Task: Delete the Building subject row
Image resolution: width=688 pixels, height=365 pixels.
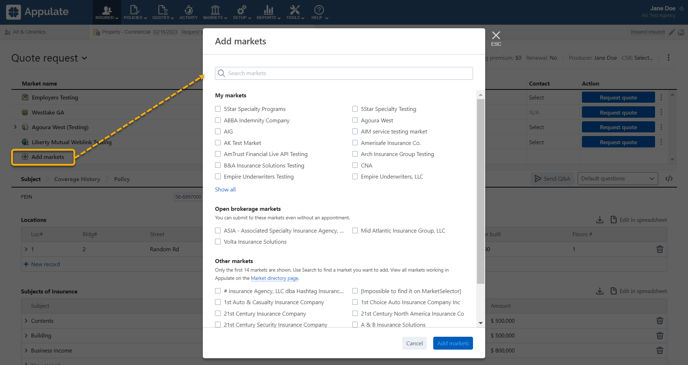Action: coord(659,336)
